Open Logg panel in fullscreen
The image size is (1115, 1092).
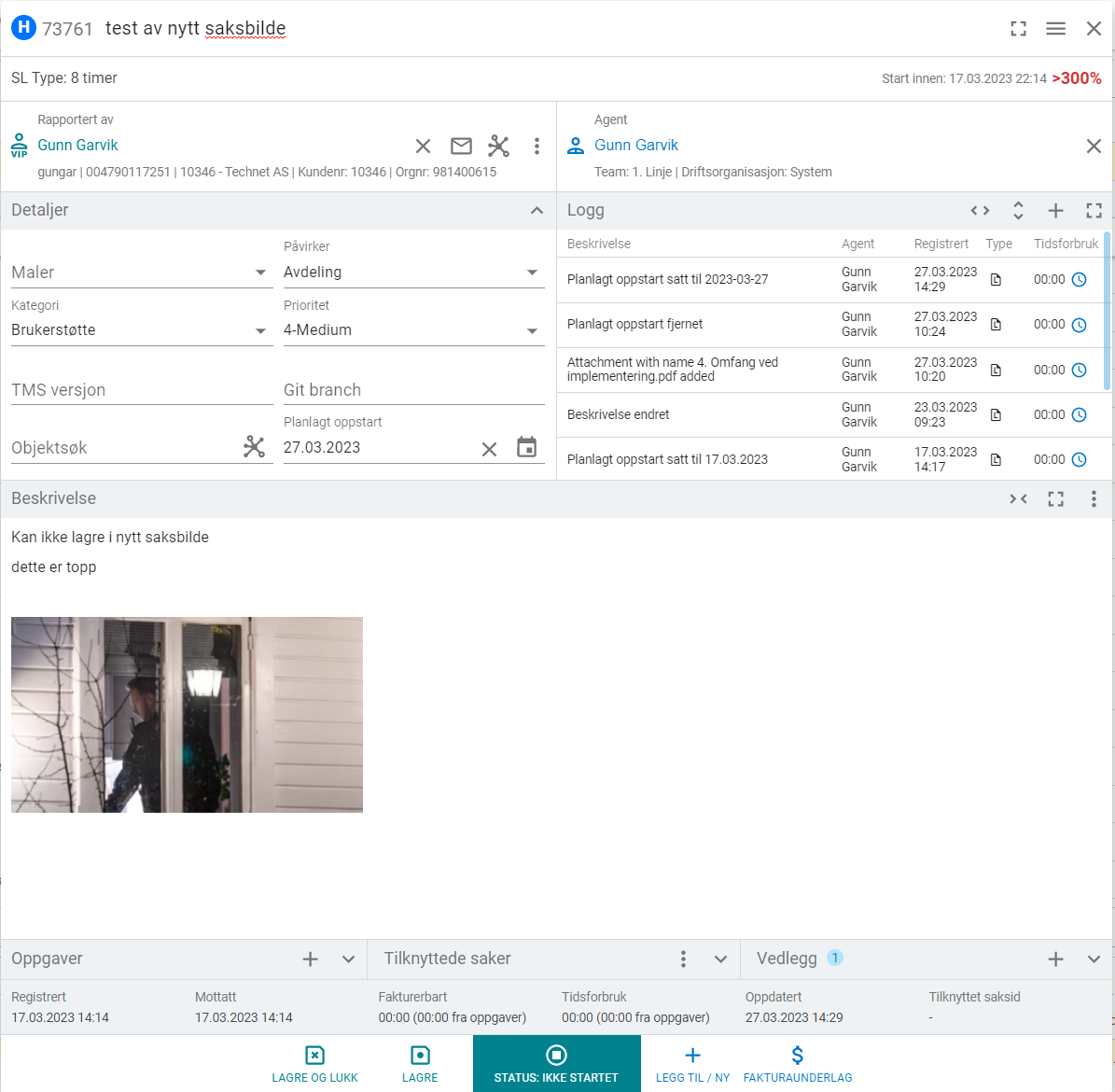pyautogui.click(x=1094, y=211)
